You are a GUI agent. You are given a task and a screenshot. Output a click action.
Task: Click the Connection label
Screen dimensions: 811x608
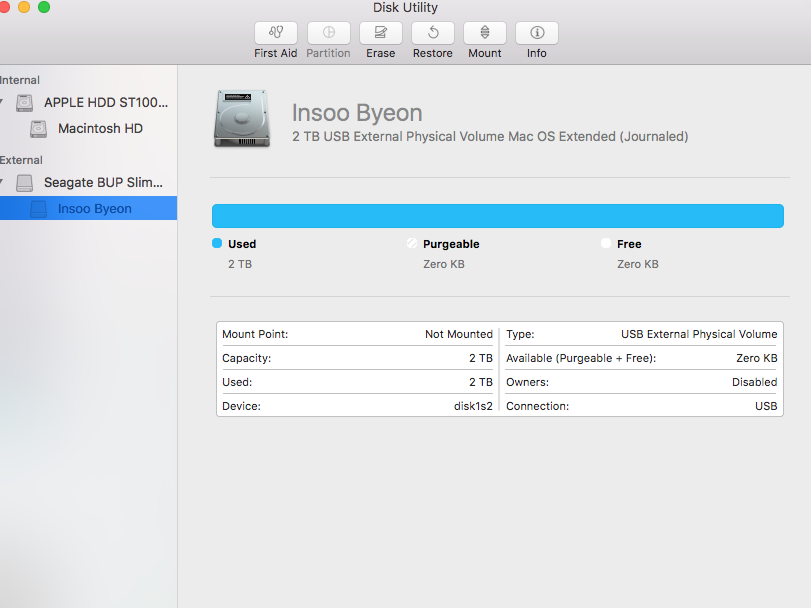537,406
